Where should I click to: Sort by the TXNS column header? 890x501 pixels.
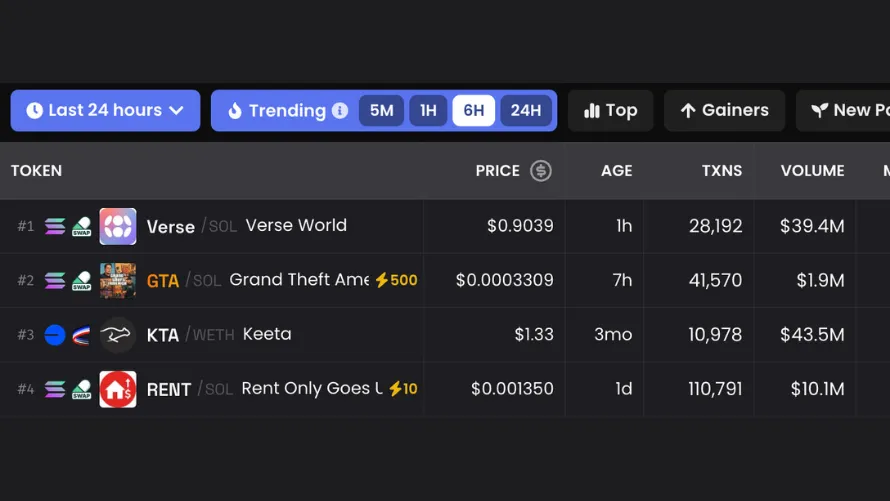tap(721, 171)
